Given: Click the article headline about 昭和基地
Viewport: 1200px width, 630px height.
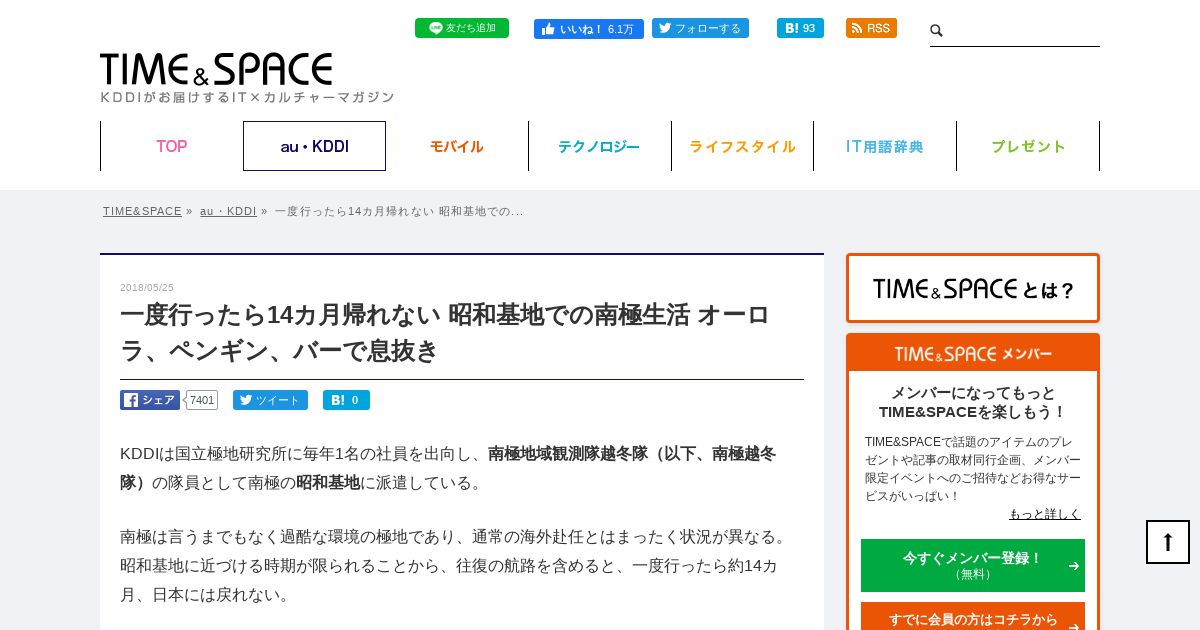Looking at the screenshot, I should click(445, 332).
